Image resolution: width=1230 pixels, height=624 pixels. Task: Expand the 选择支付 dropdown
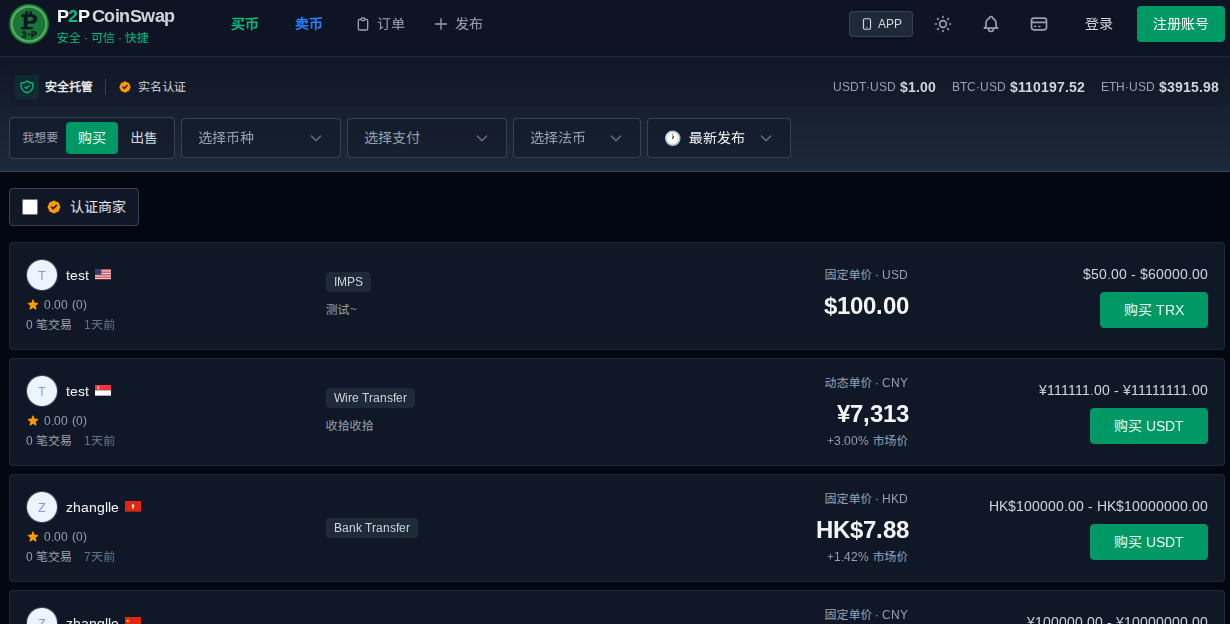click(426, 138)
